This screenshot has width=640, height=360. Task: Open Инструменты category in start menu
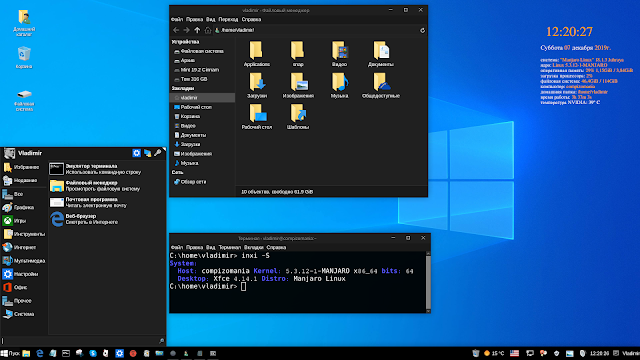24,234
